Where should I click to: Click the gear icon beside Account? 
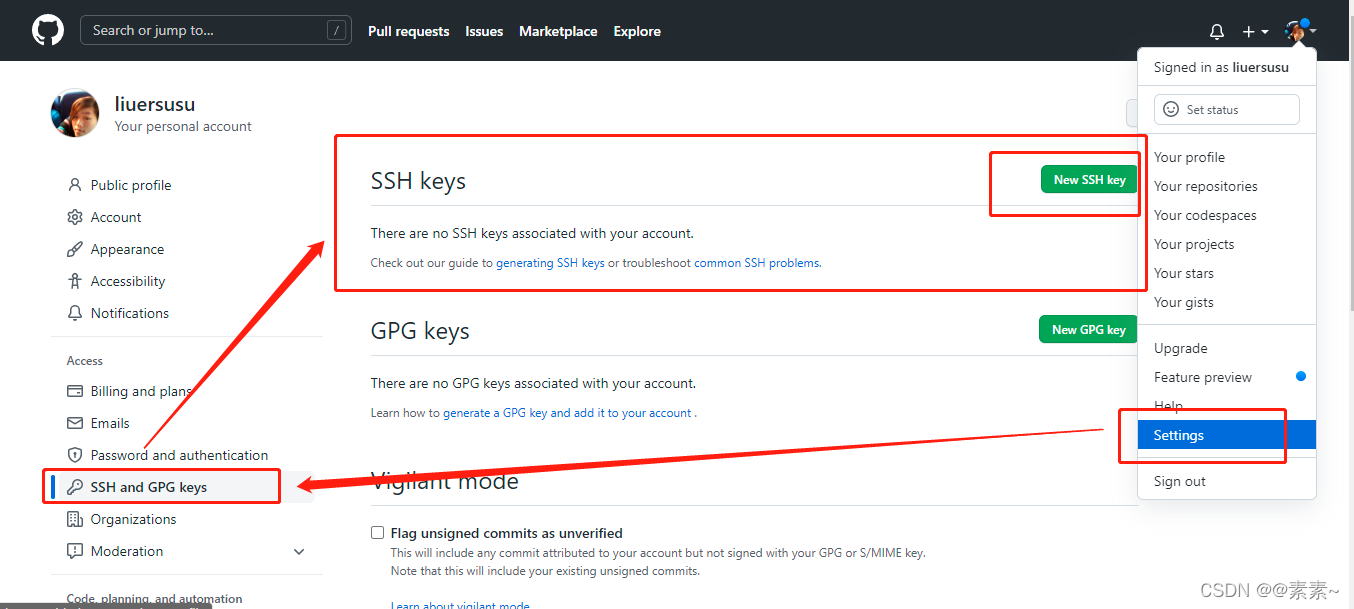(x=74, y=217)
